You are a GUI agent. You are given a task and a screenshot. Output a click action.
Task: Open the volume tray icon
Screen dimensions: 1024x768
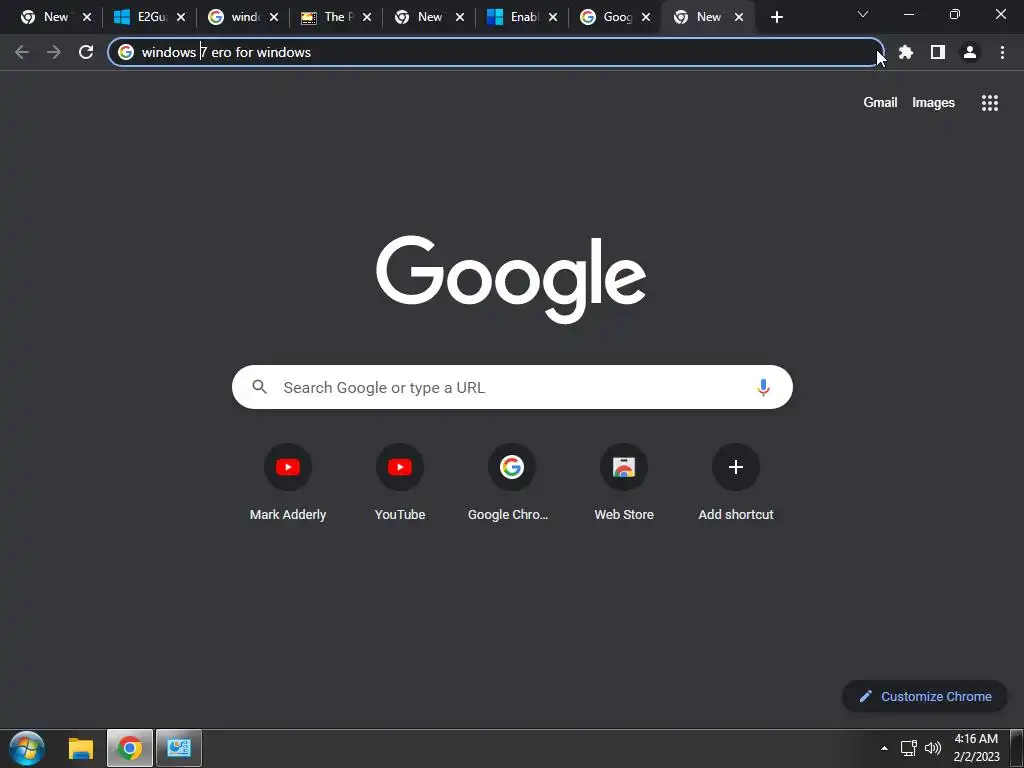pos(933,748)
